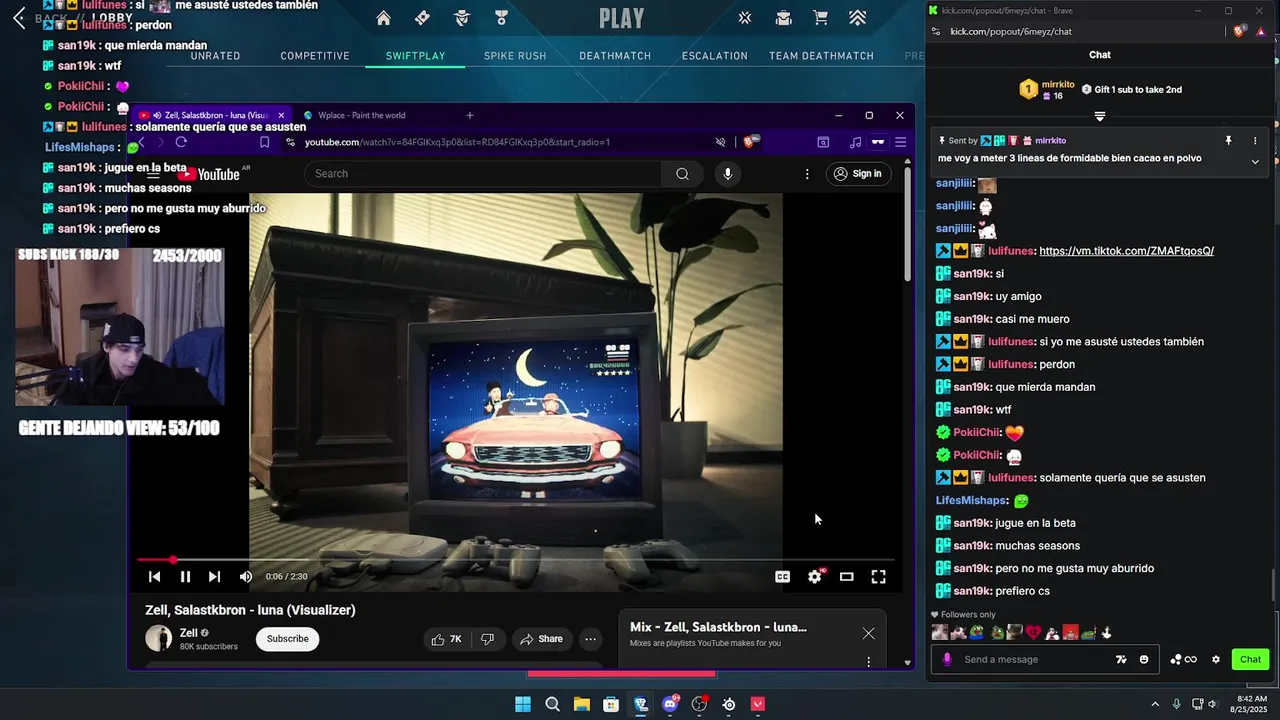
Task: Open Mix playlist options menu
Action: coord(868,661)
